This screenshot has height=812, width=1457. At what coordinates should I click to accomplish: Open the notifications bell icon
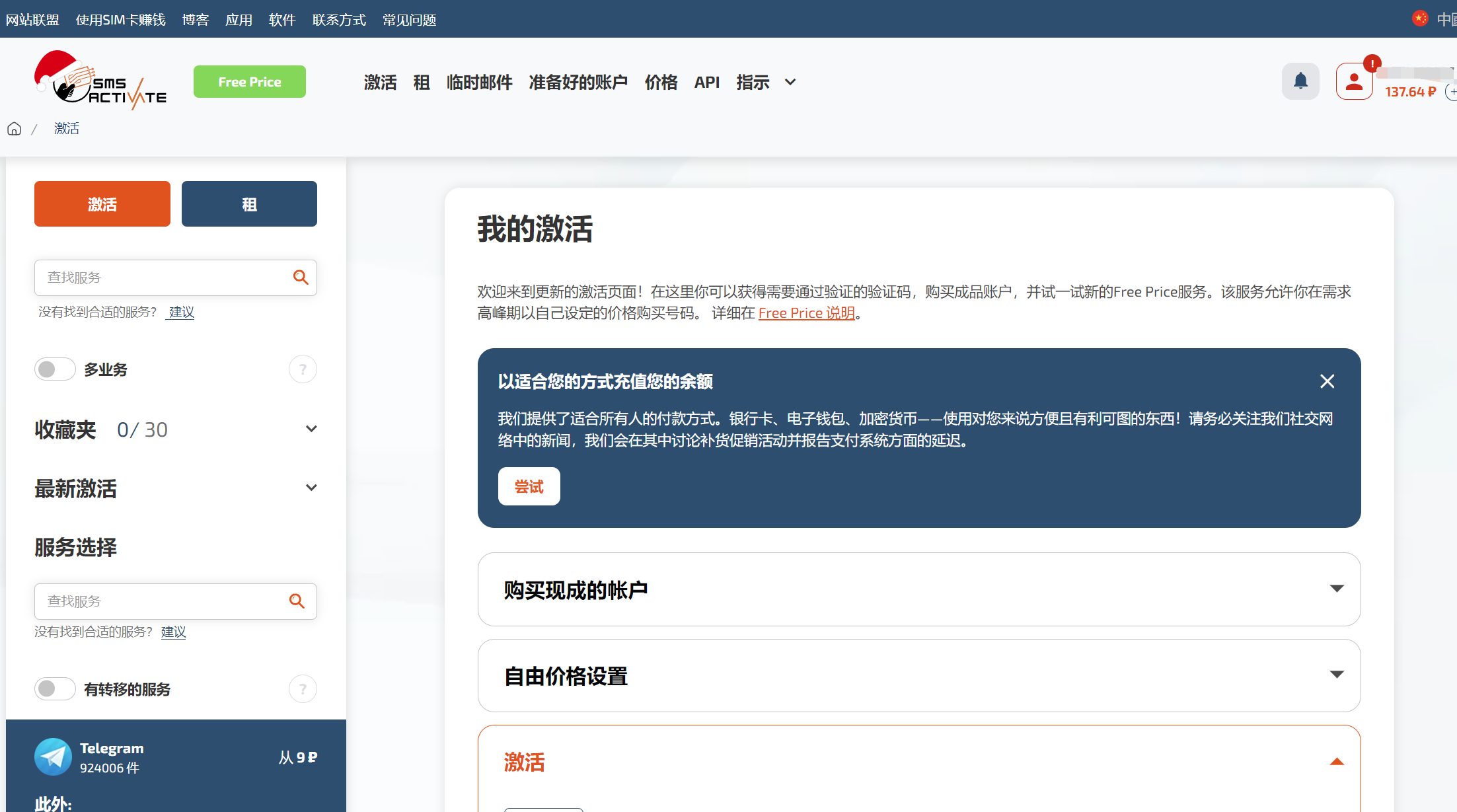[x=1300, y=81]
